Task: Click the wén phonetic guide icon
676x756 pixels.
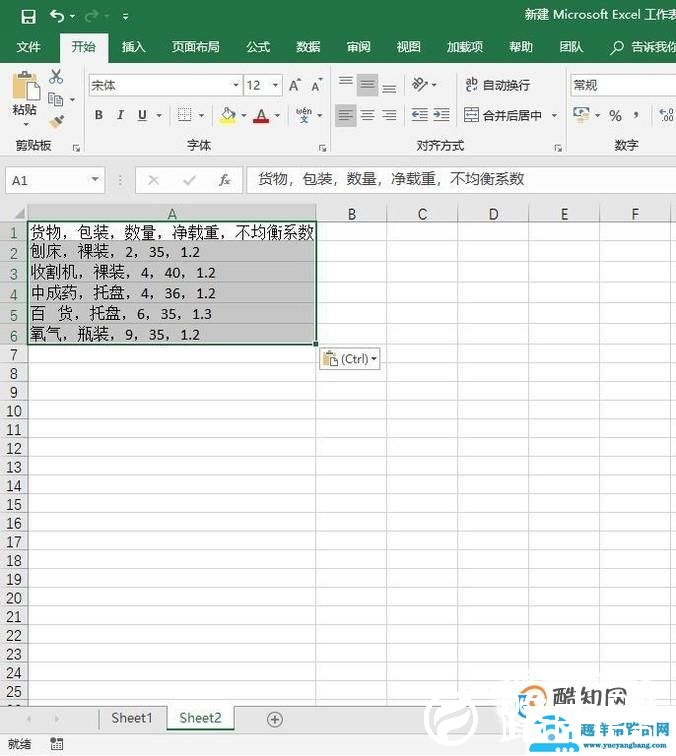Action: click(304, 115)
